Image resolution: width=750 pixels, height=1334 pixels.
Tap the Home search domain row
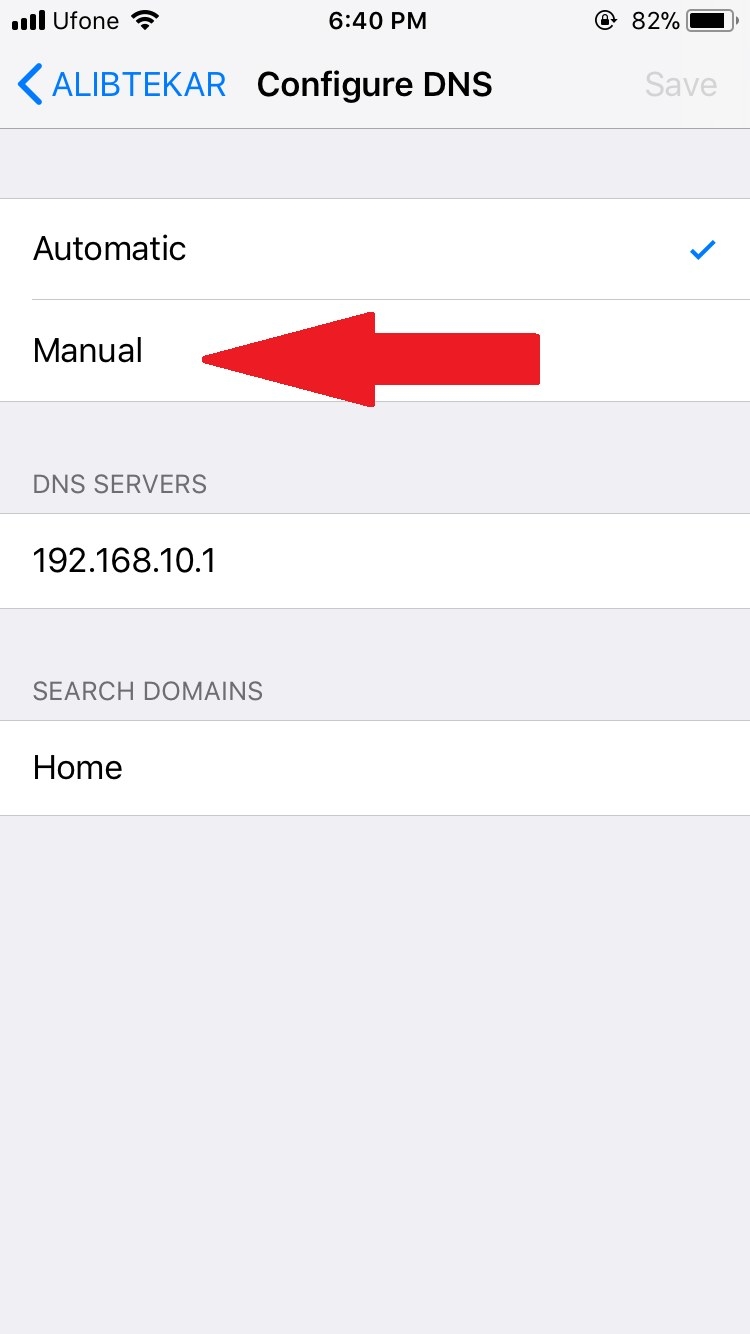click(x=375, y=768)
